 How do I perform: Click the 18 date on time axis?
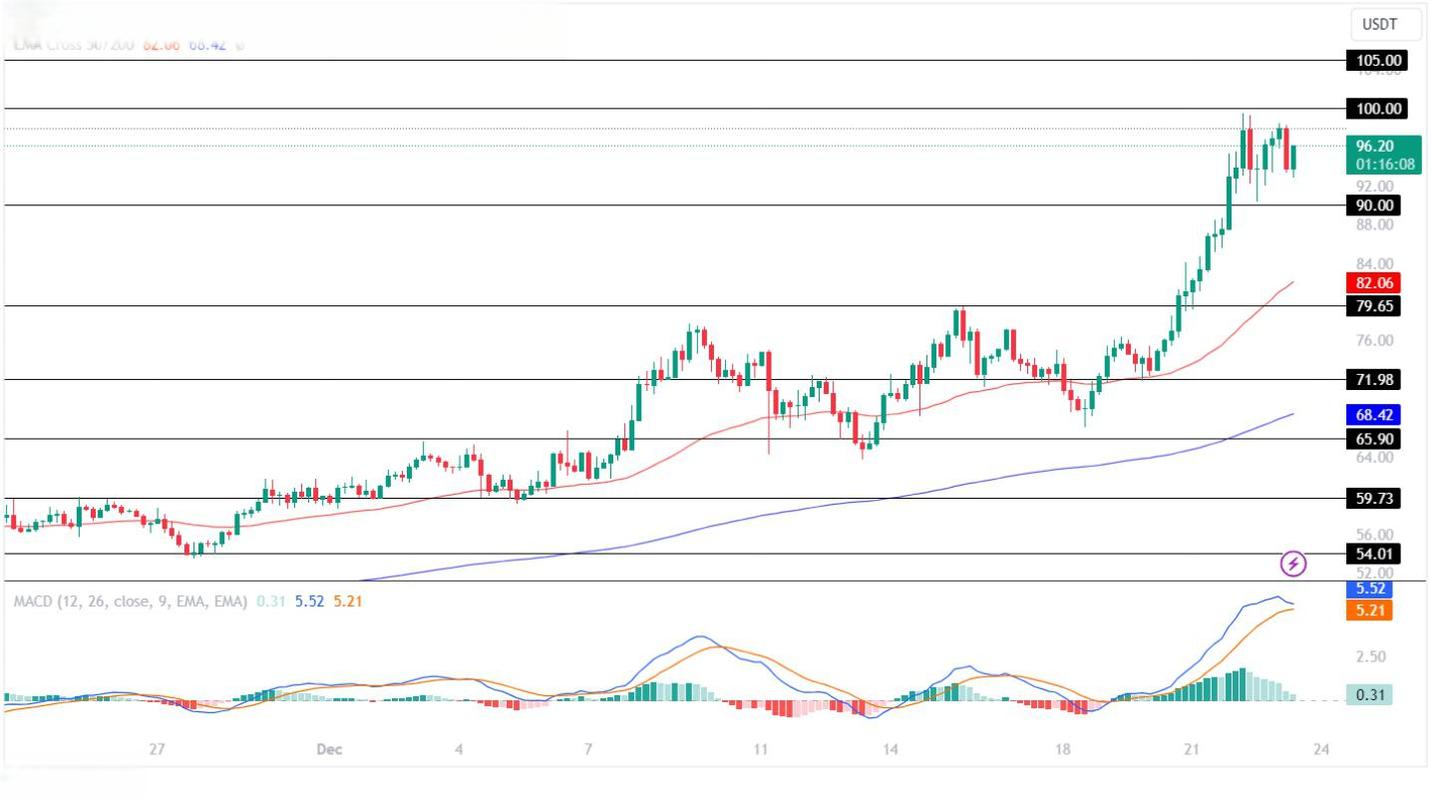coord(1062,749)
